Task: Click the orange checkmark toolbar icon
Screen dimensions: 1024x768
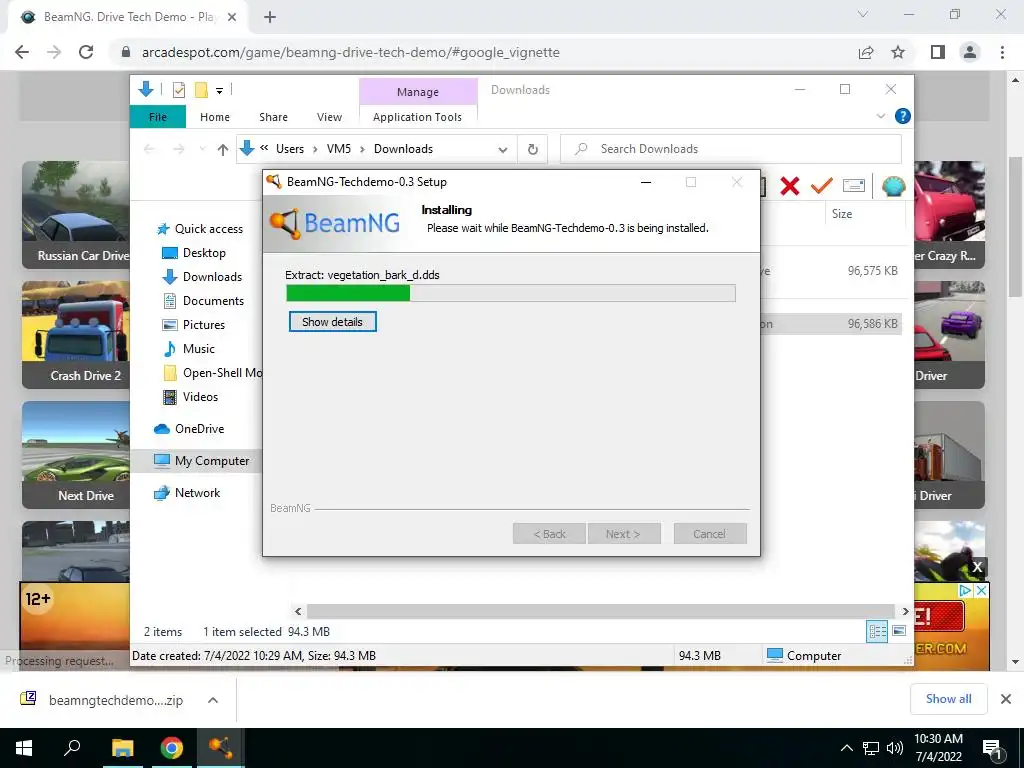Action: click(x=821, y=186)
